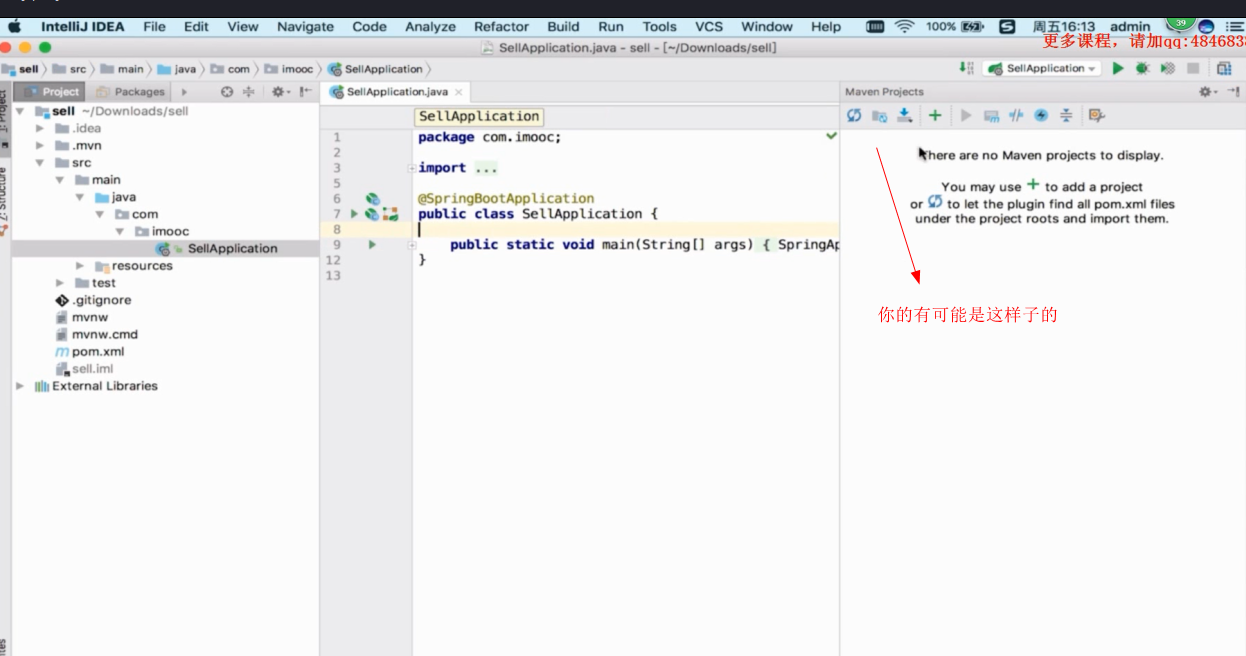Select .gitignore file in tree
This screenshot has width=1246, height=656.
[x=93, y=300]
